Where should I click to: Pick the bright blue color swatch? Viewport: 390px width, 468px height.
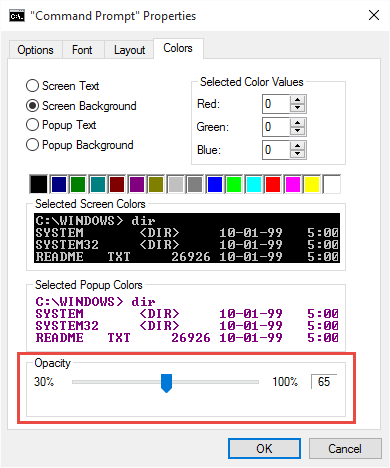click(x=215, y=184)
